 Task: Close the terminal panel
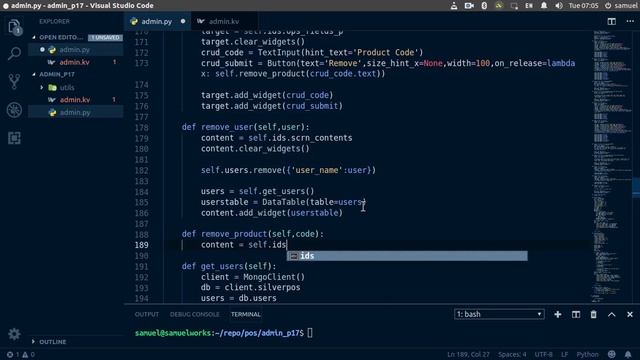coord(630,314)
